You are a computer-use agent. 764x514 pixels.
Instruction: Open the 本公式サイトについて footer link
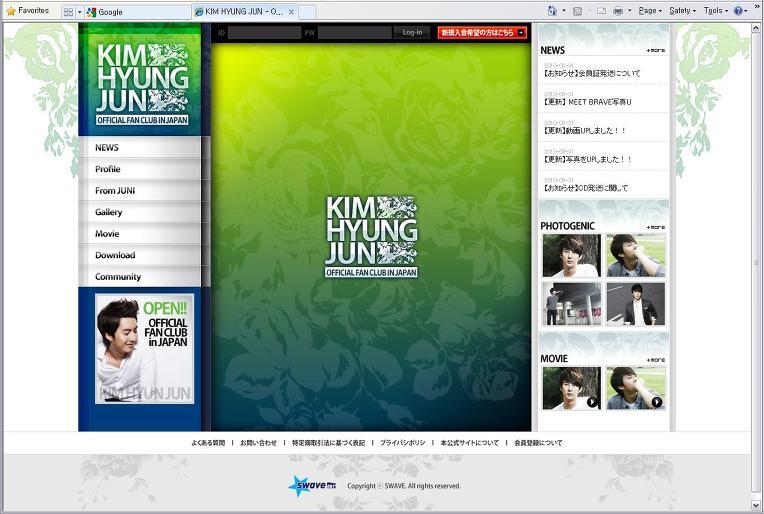pos(470,443)
